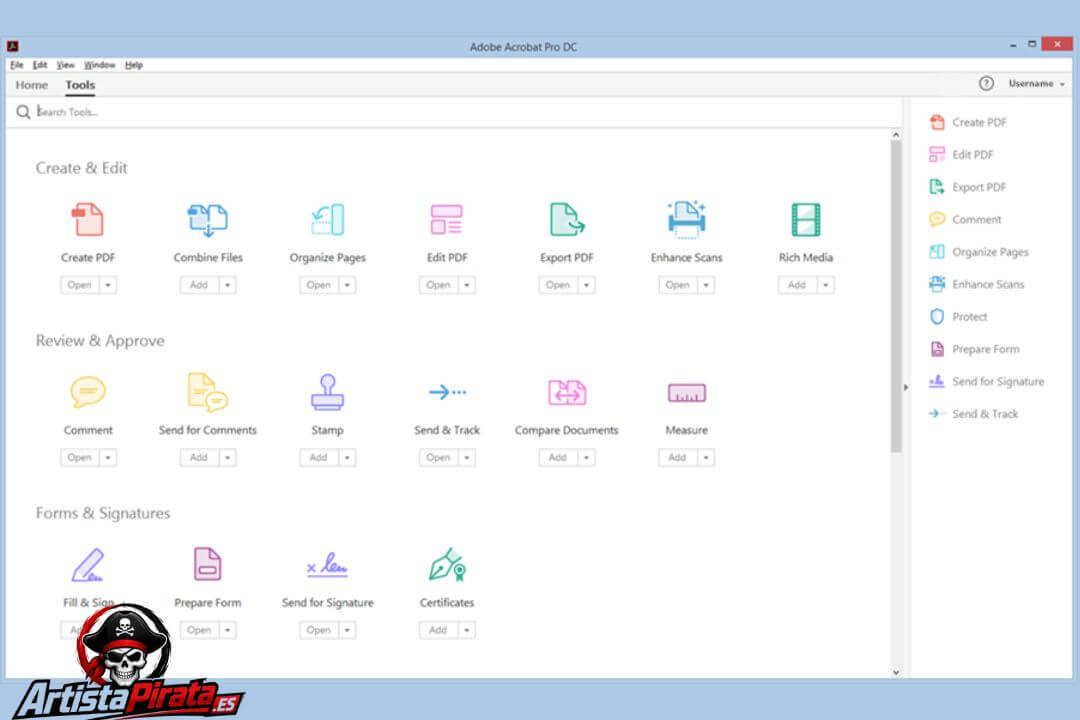This screenshot has width=1080, height=720.
Task: Select the Fill & Sign pen icon
Action: [x=87, y=565]
